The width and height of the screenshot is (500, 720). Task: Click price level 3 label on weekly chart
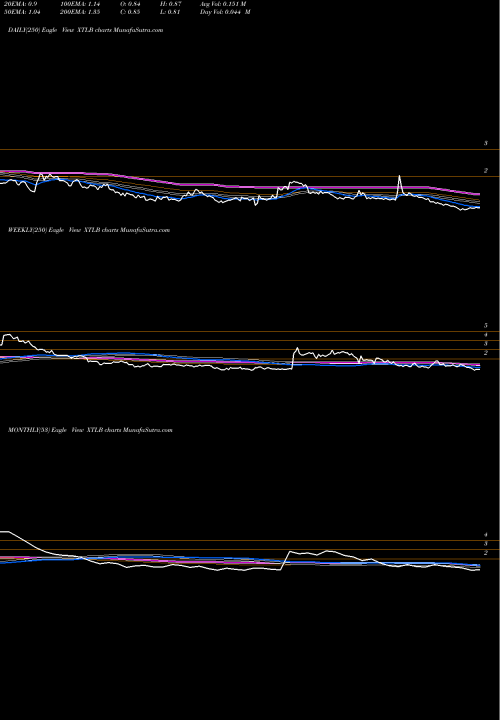[x=485, y=343]
